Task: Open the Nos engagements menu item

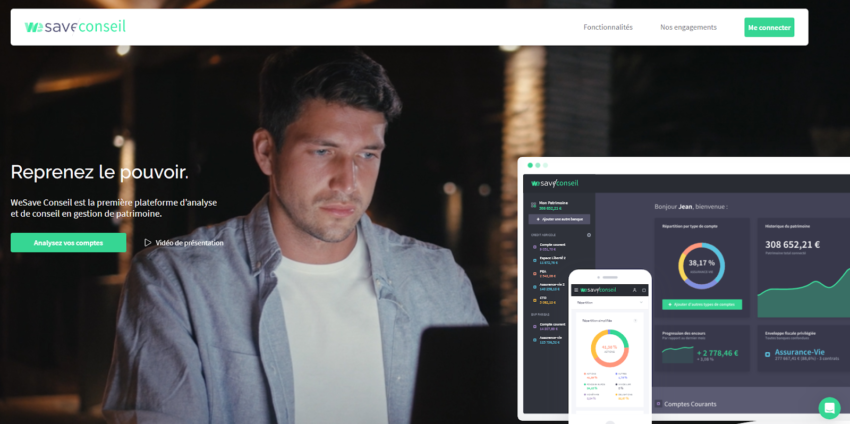Action: [x=688, y=27]
